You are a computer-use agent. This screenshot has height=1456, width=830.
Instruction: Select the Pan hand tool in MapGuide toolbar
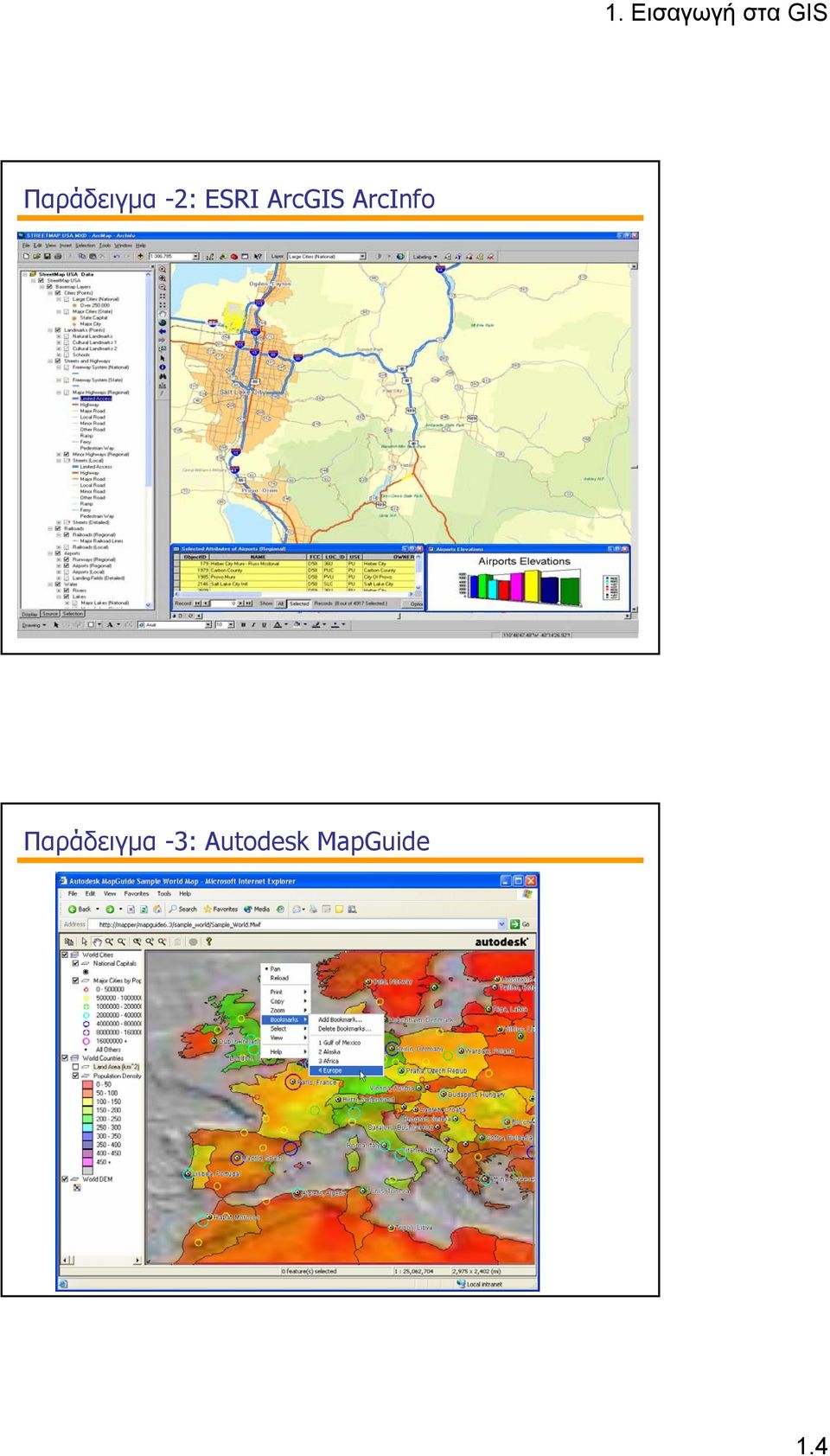[x=97, y=942]
